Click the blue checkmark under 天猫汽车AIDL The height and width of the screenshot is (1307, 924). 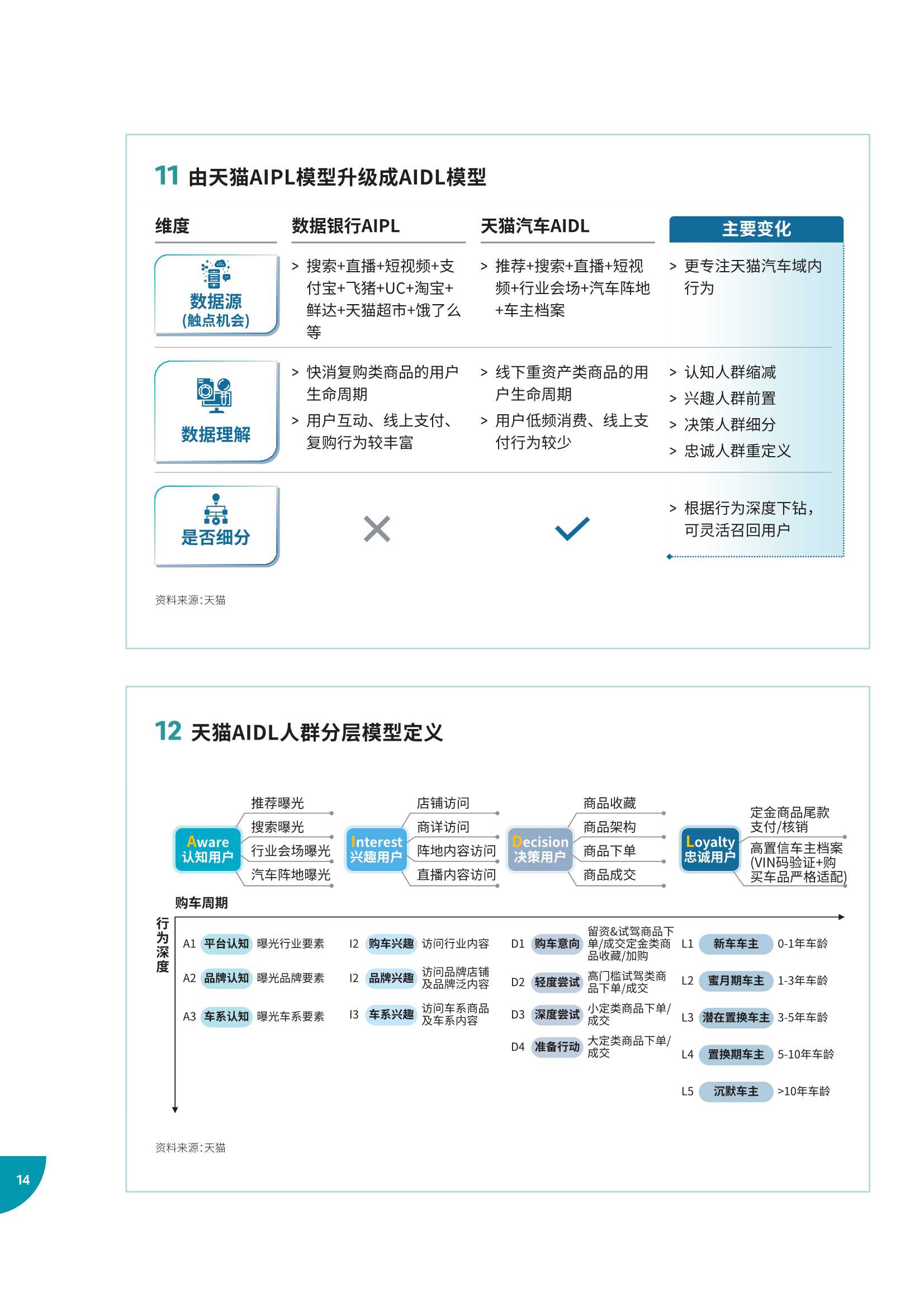click(x=572, y=529)
